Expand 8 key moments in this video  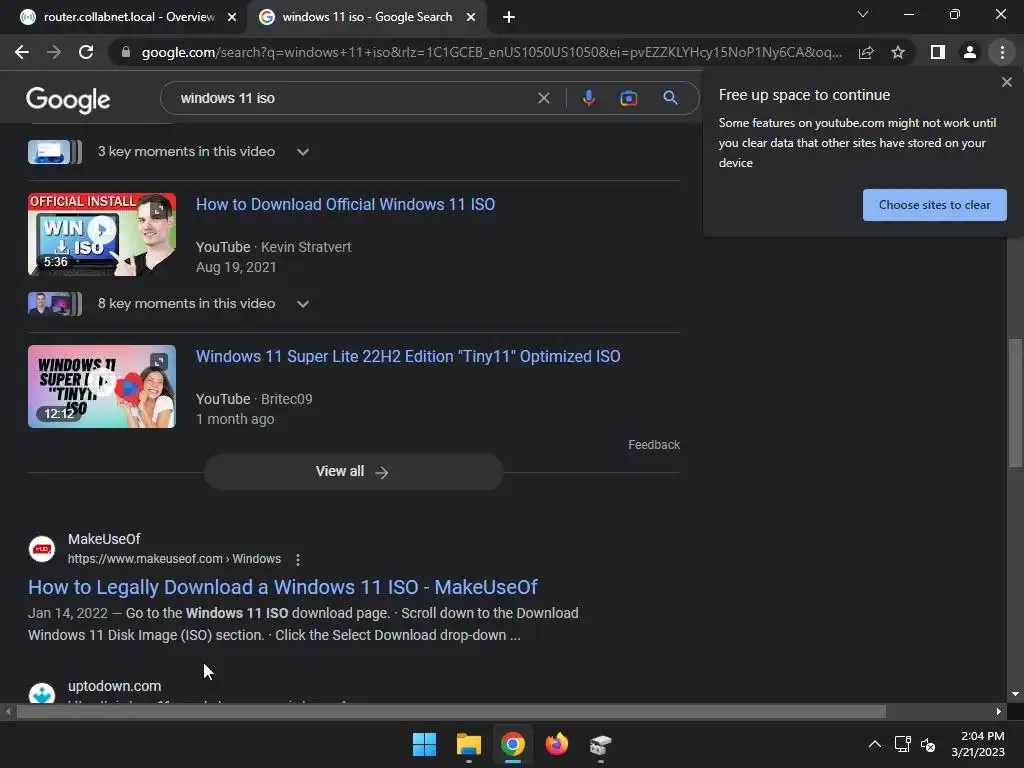click(x=303, y=304)
